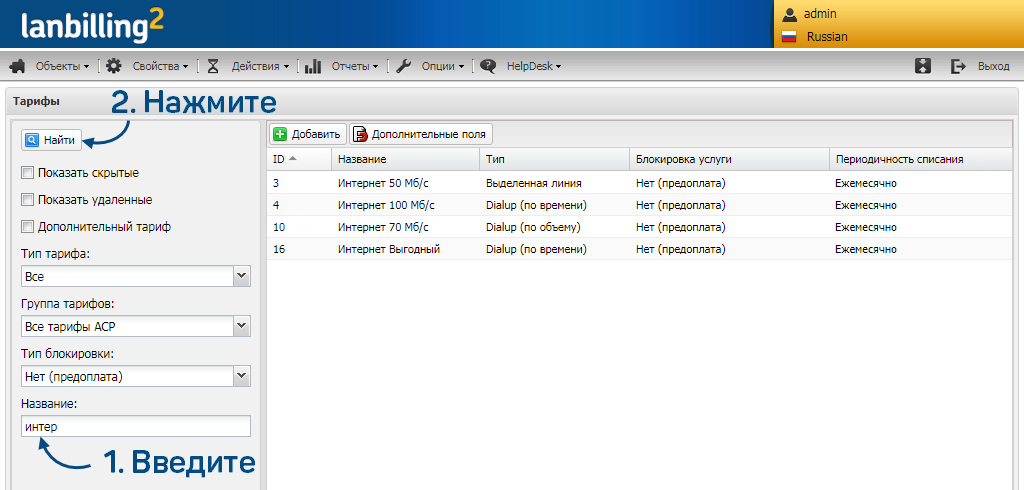Open the Свойства menu
This screenshot has height=490, width=1024.
pyautogui.click(x=161, y=66)
